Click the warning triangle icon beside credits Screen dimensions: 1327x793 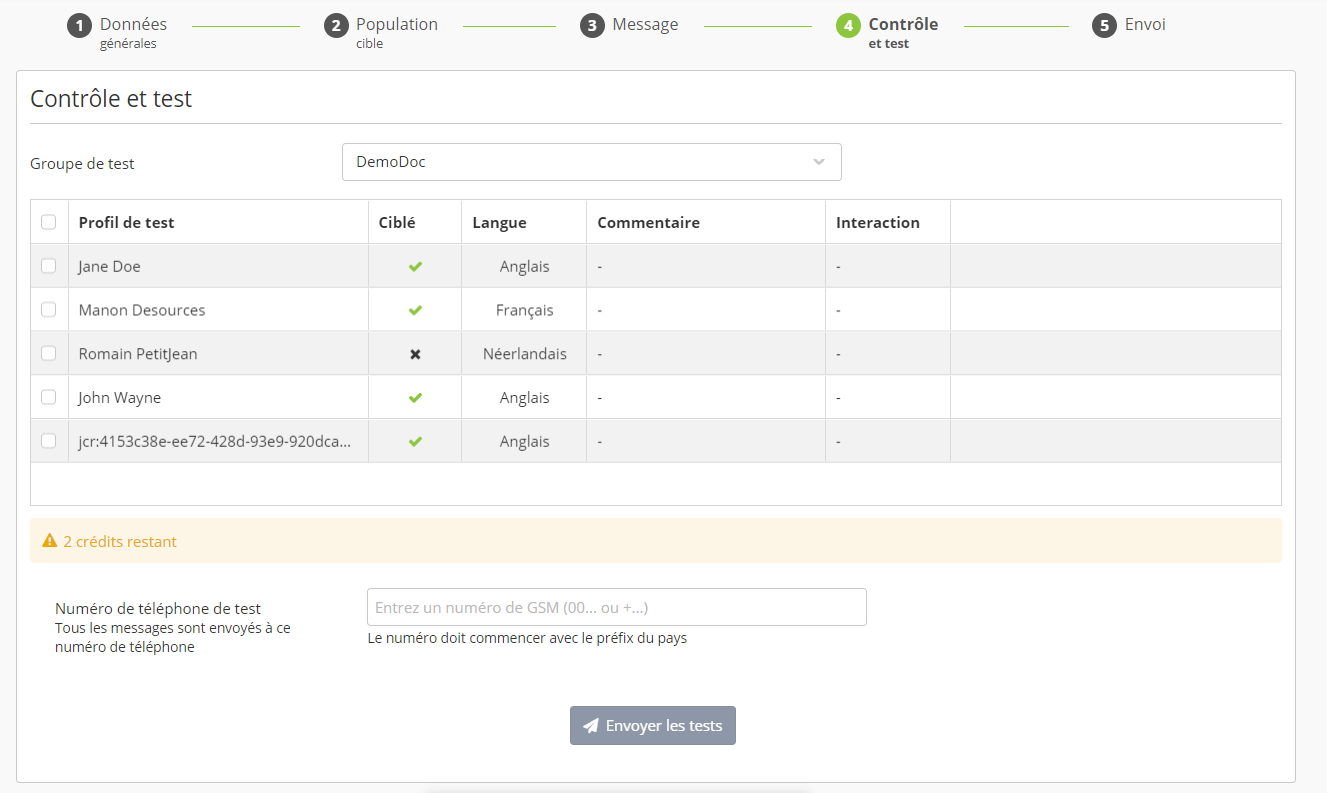[49, 541]
